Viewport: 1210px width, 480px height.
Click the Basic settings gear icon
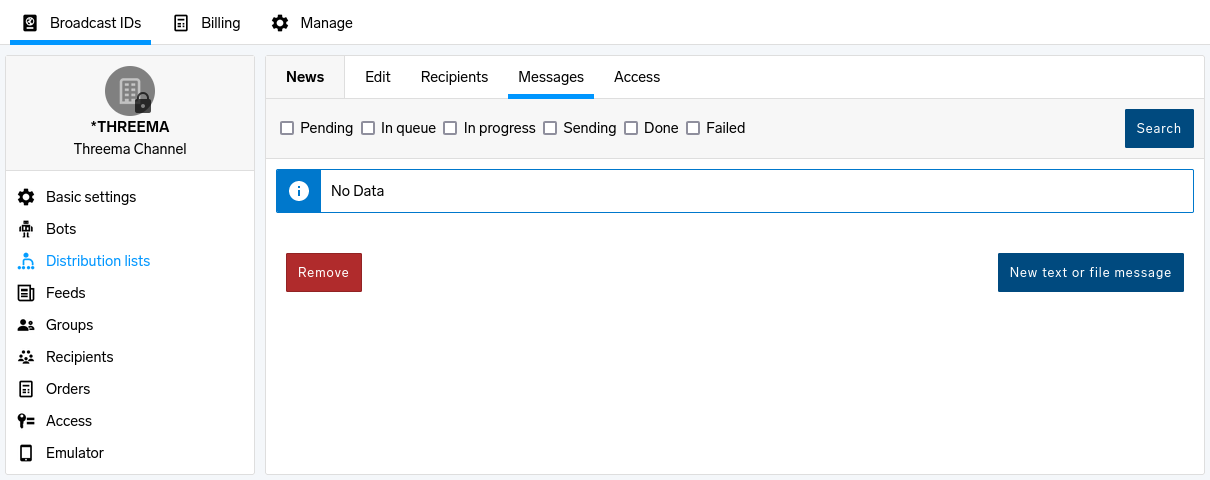[x=26, y=197]
